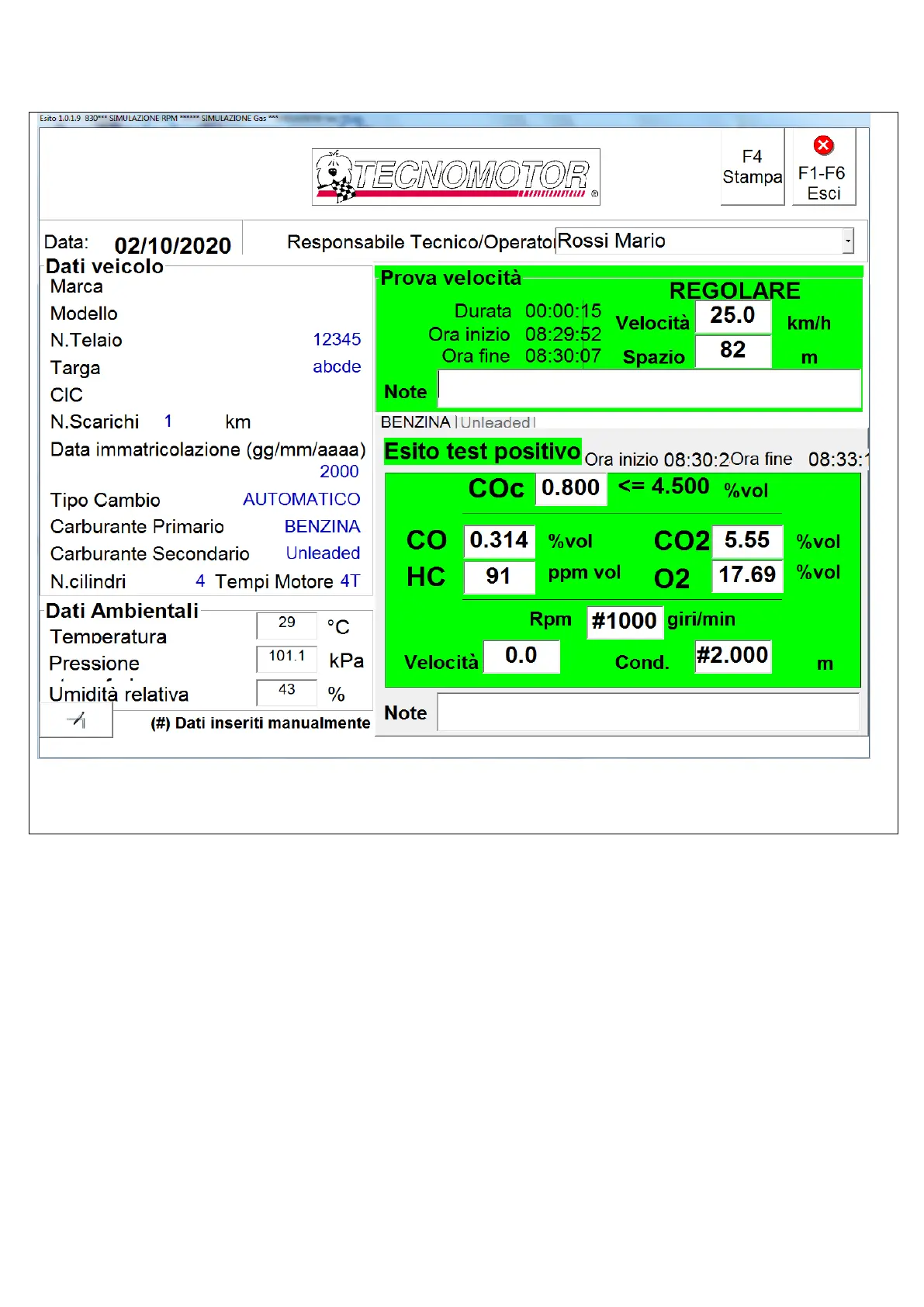Click the Umidità relativa field showing 43
The height and width of the screenshot is (1307, 924).
pos(286,692)
